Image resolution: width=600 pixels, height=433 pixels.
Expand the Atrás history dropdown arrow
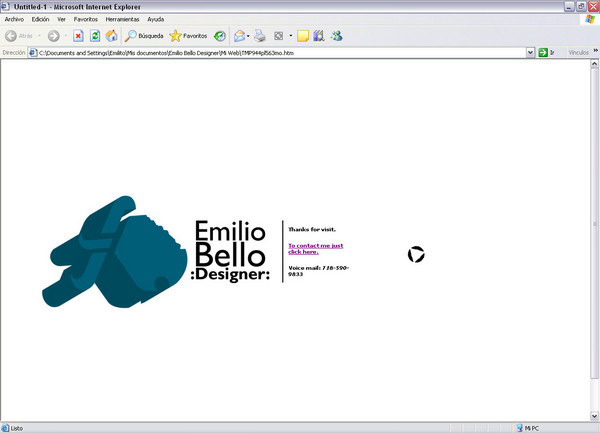[x=39, y=36]
